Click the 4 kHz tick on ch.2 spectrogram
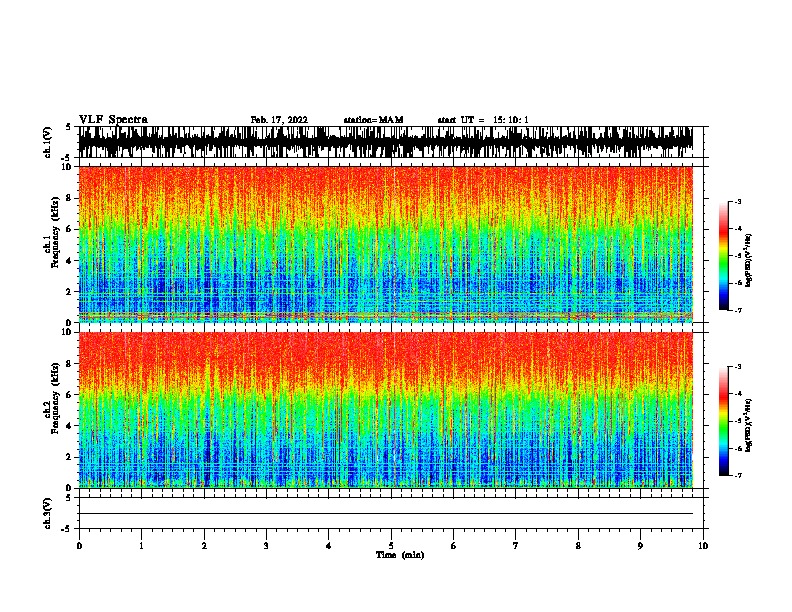Image resolution: width=792 pixels, height=612 pixels. pos(70,426)
